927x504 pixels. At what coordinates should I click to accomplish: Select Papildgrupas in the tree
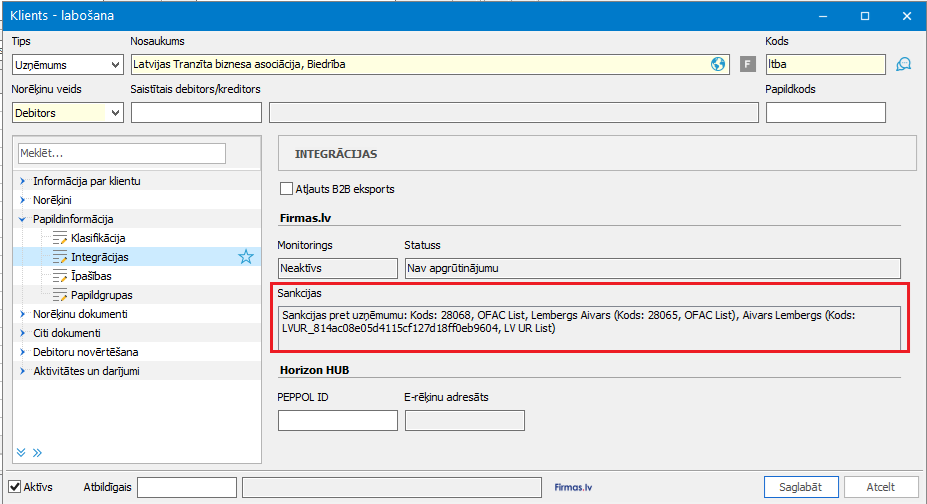click(102, 295)
